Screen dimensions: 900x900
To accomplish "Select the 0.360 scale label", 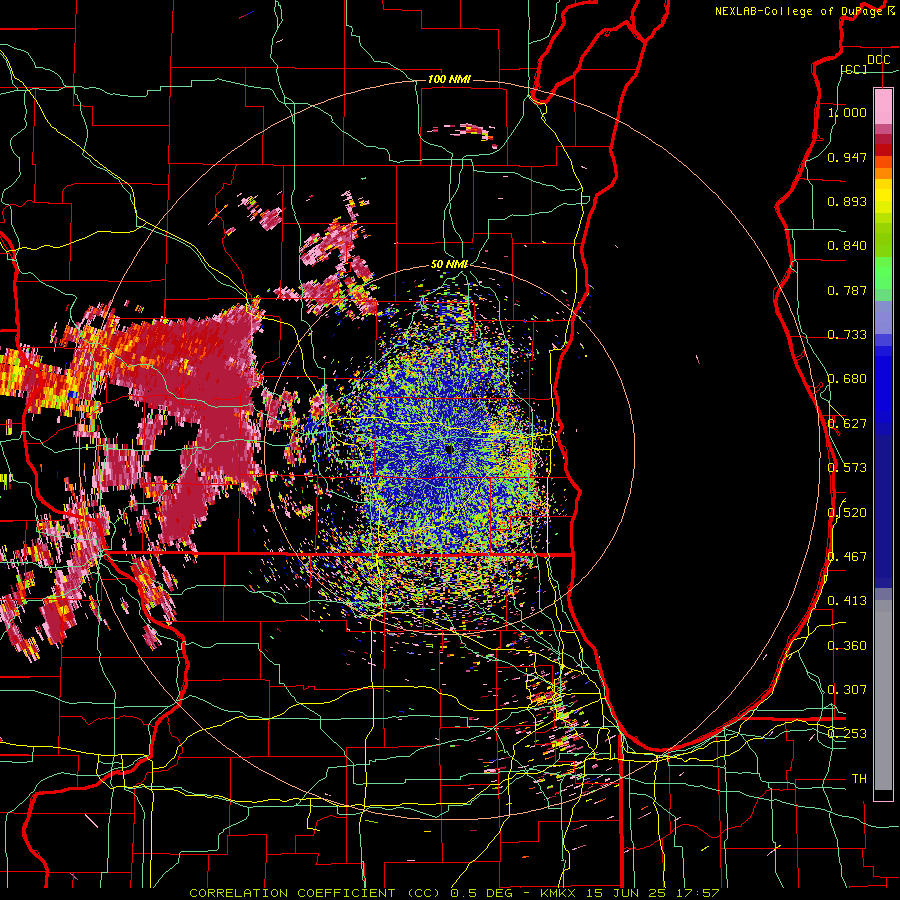I will click(847, 646).
